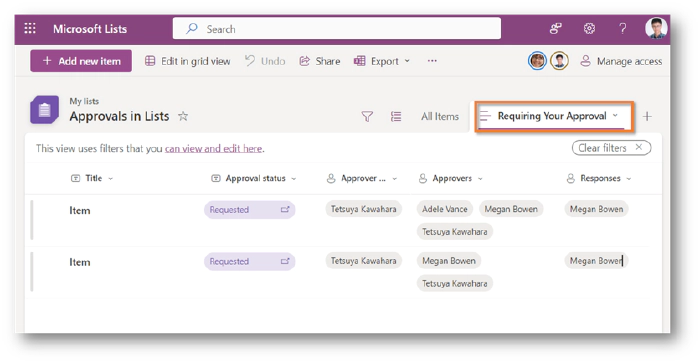This screenshot has height=363, width=700.
Task: Open approval details icon in first row
Action: click(x=285, y=209)
